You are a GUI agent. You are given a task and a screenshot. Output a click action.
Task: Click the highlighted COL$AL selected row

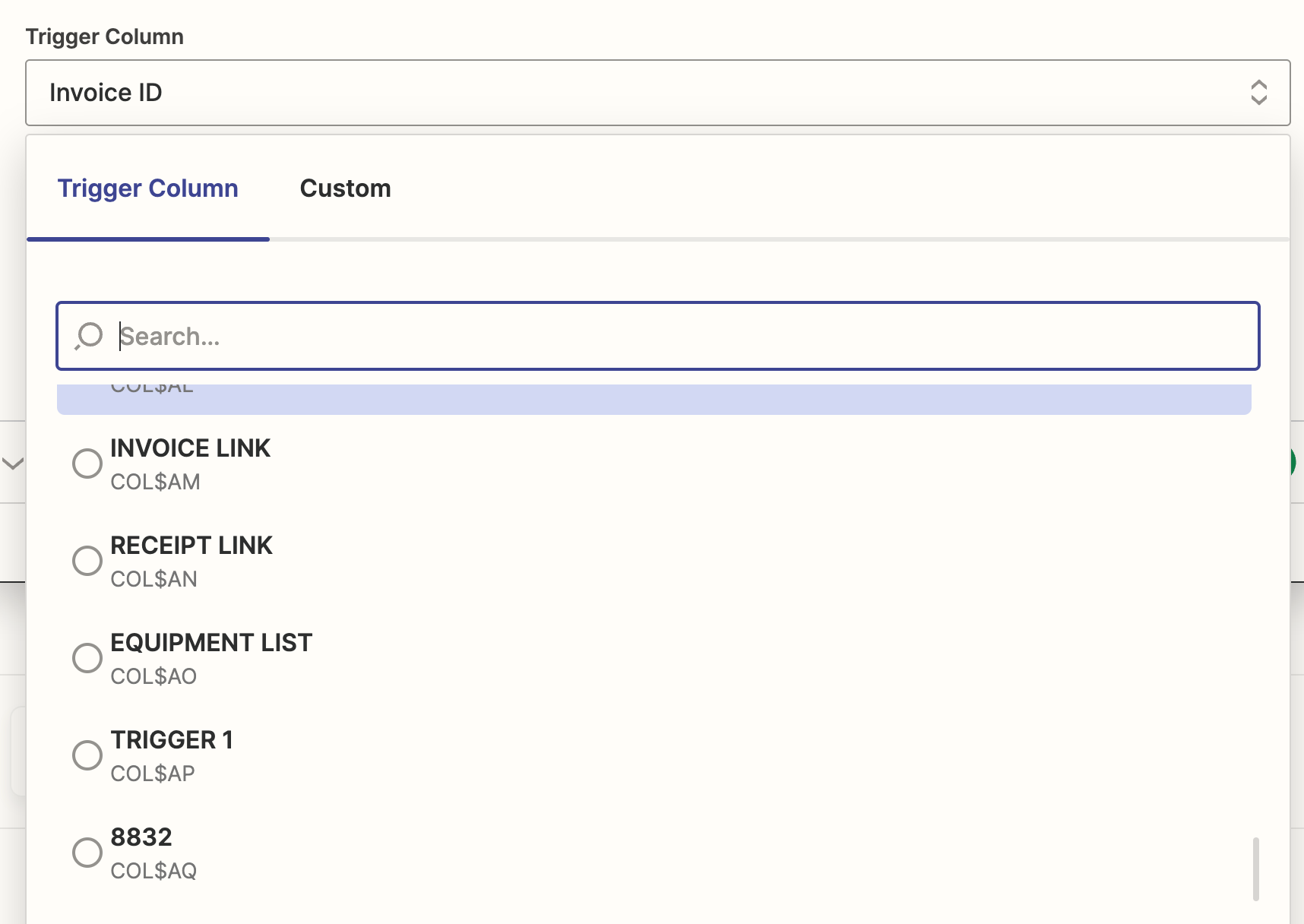click(x=654, y=400)
